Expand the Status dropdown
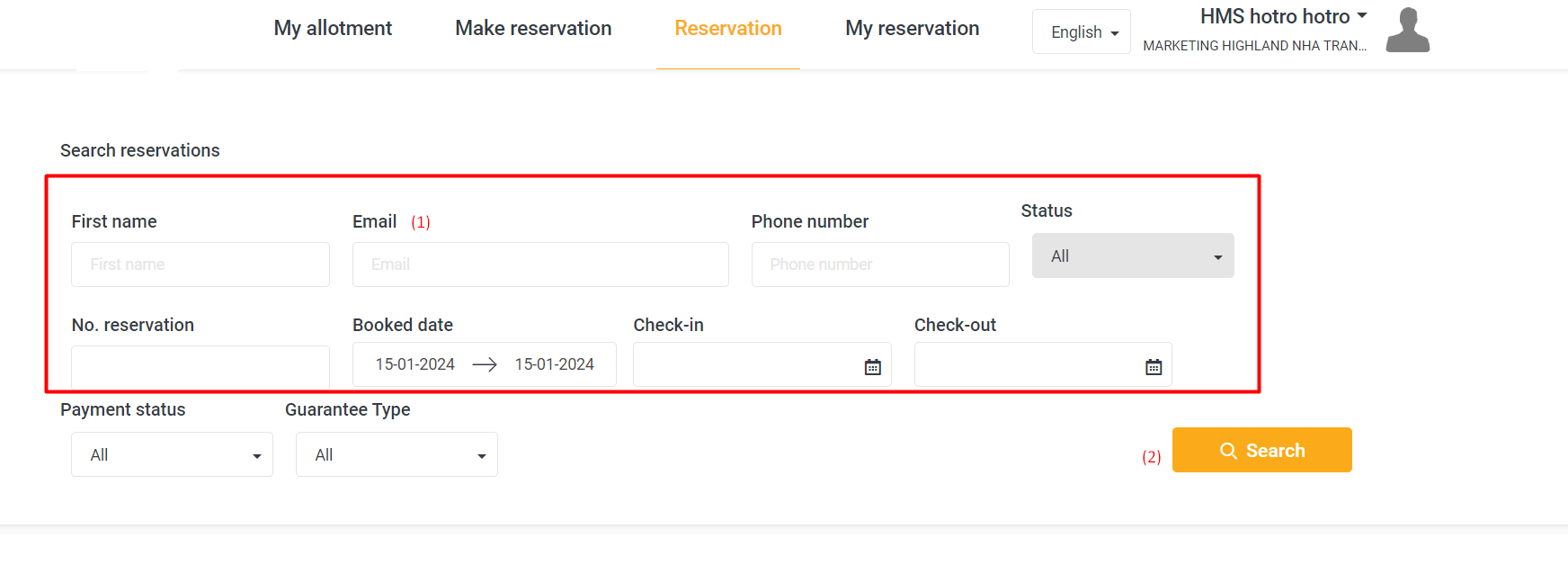This screenshot has height=574, width=1568. click(1132, 256)
